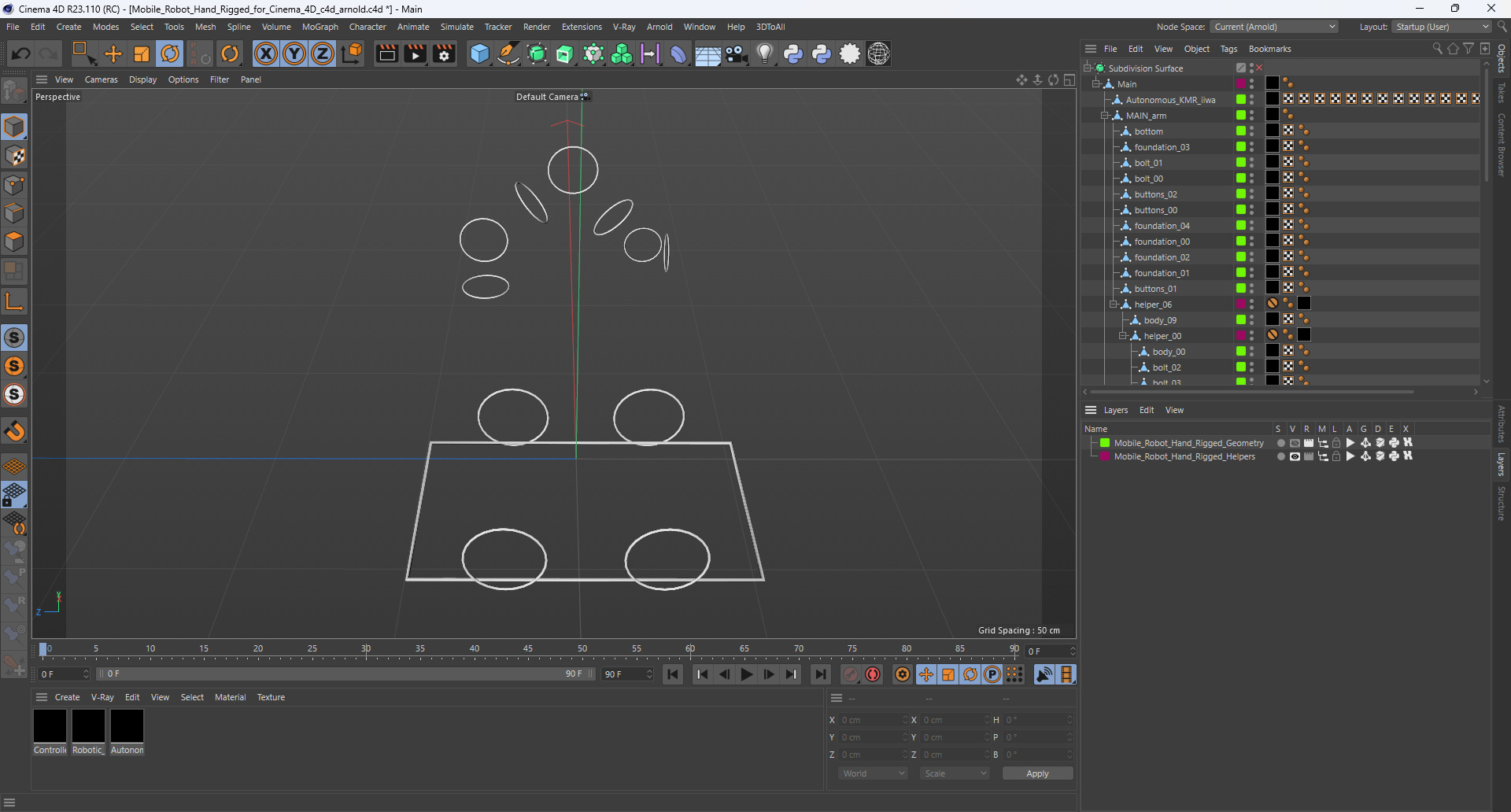Select the Rotate tool
This screenshot has height=812, width=1511.
tap(170, 54)
